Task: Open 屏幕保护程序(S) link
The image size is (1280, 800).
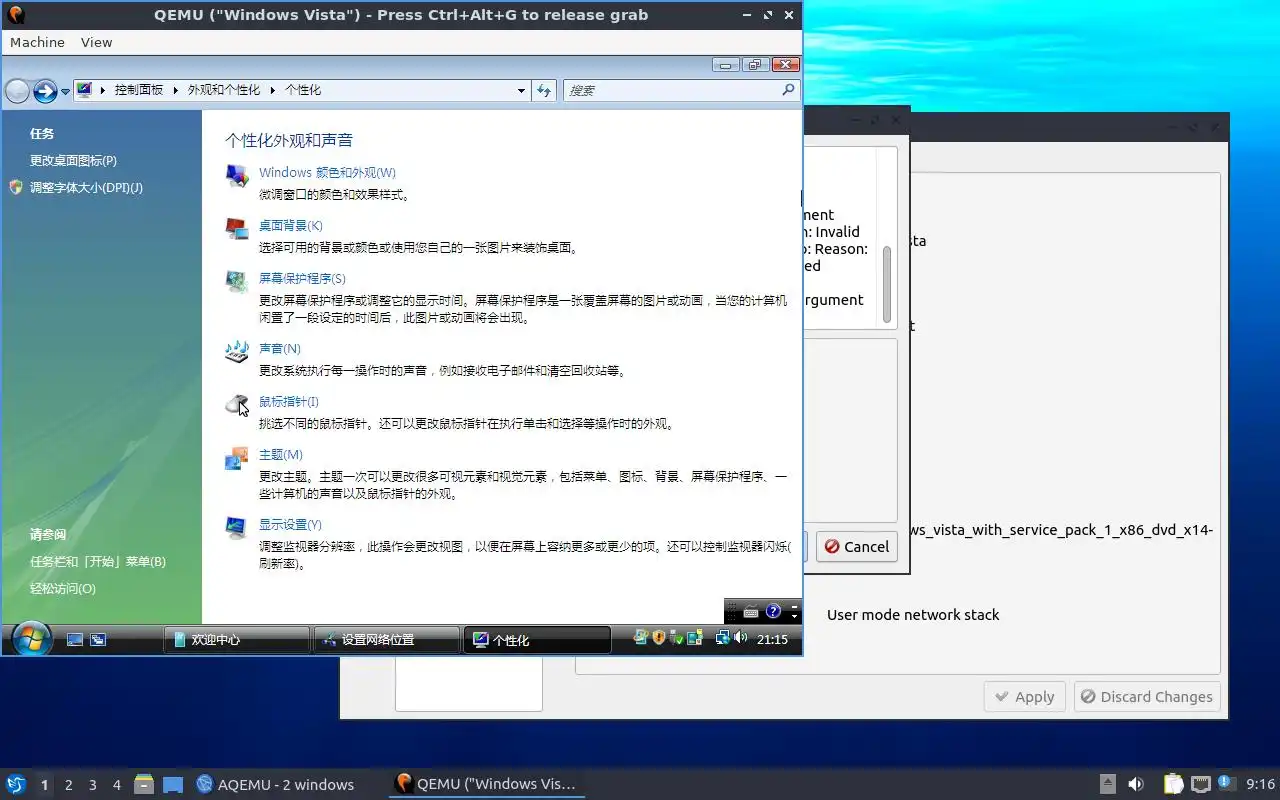Action: tap(302, 279)
